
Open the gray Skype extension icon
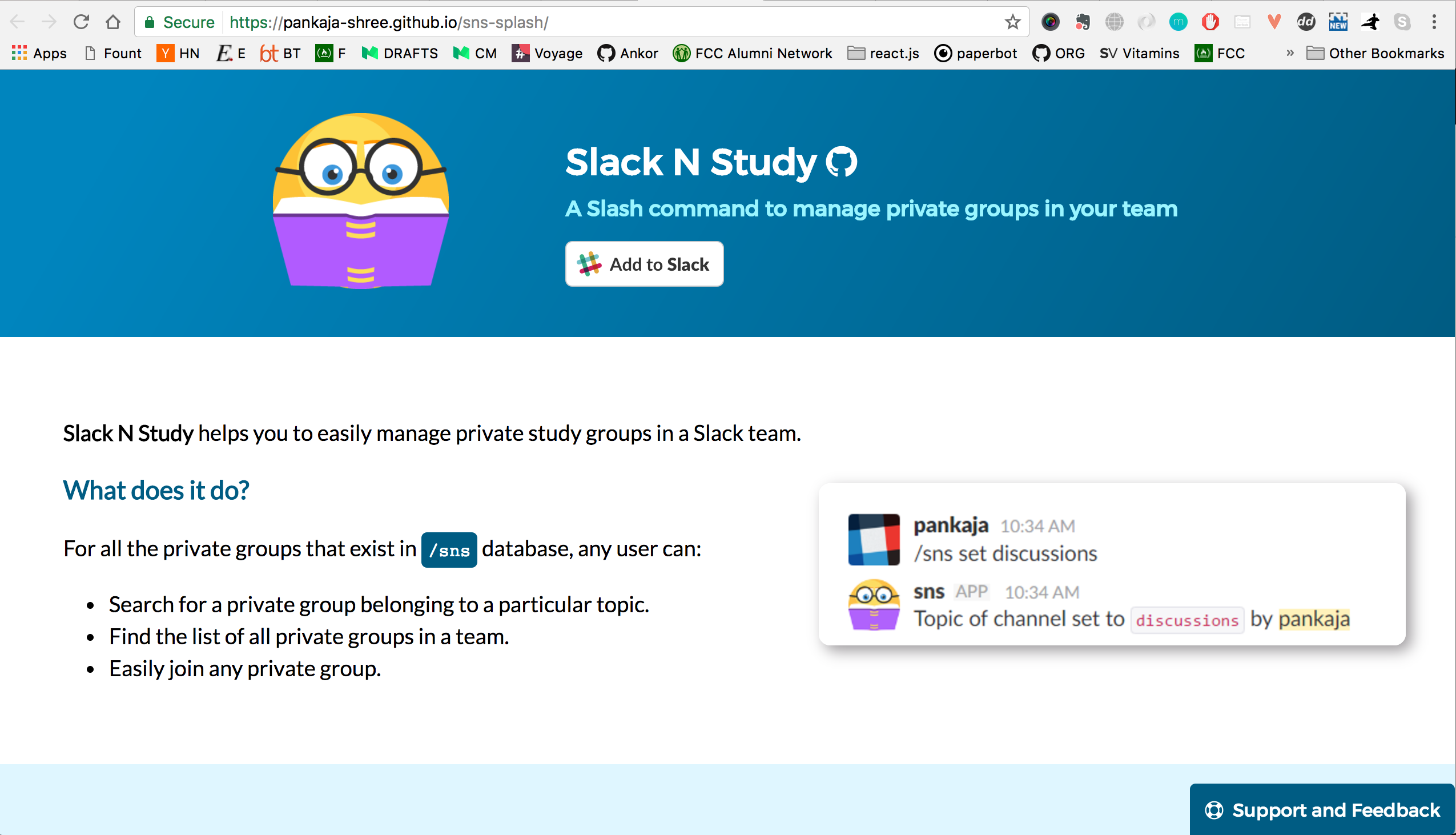[x=1402, y=22]
